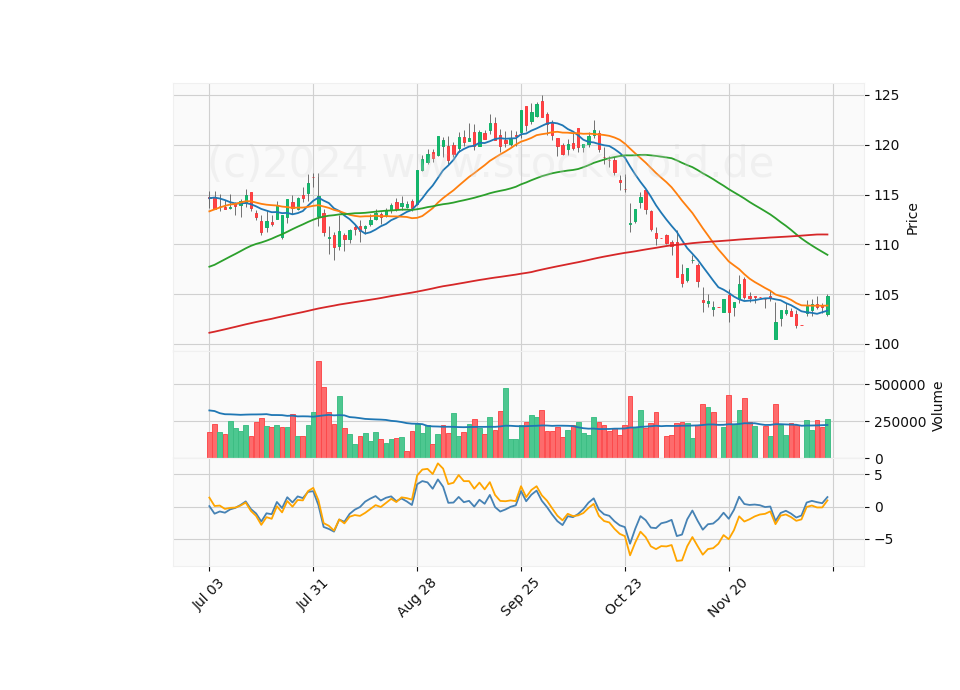This screenshot has height=690, width=960.
Task: Click the tallest green volume bar
Action: pos(506,423)
